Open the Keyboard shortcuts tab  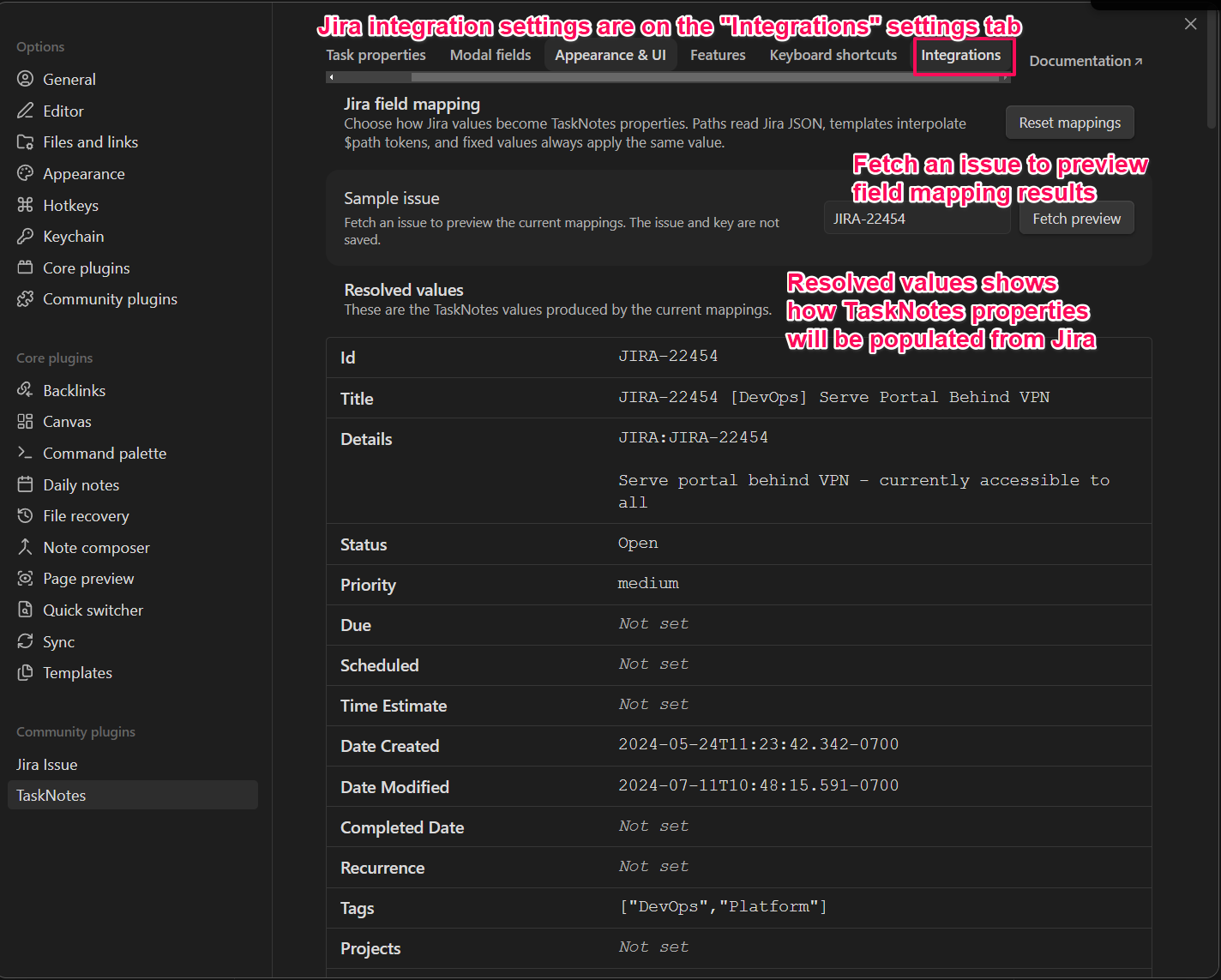[x=833, y=55]
